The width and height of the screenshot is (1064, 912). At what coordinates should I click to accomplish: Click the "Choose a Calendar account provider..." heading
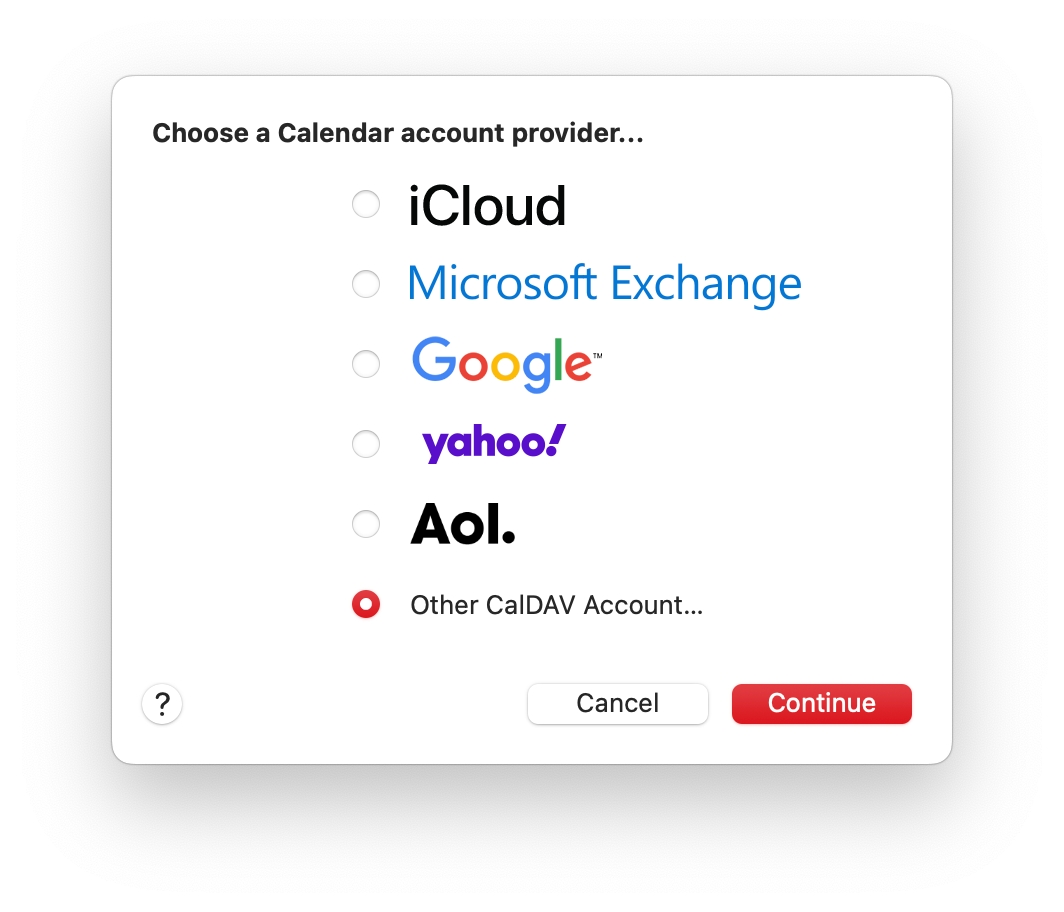tap(397, 133)
